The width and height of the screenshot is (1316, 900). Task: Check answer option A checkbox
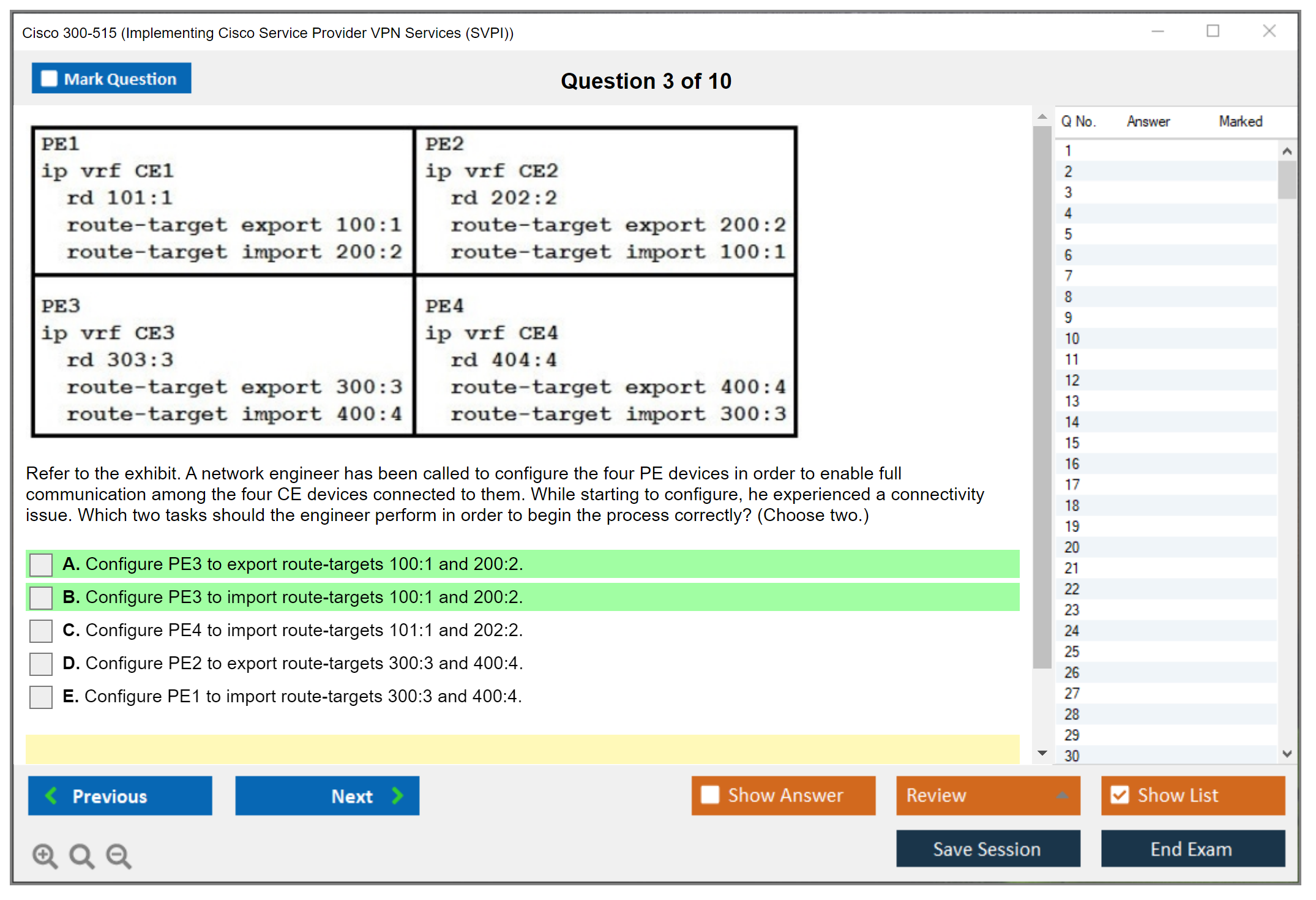tap(41, 564)
